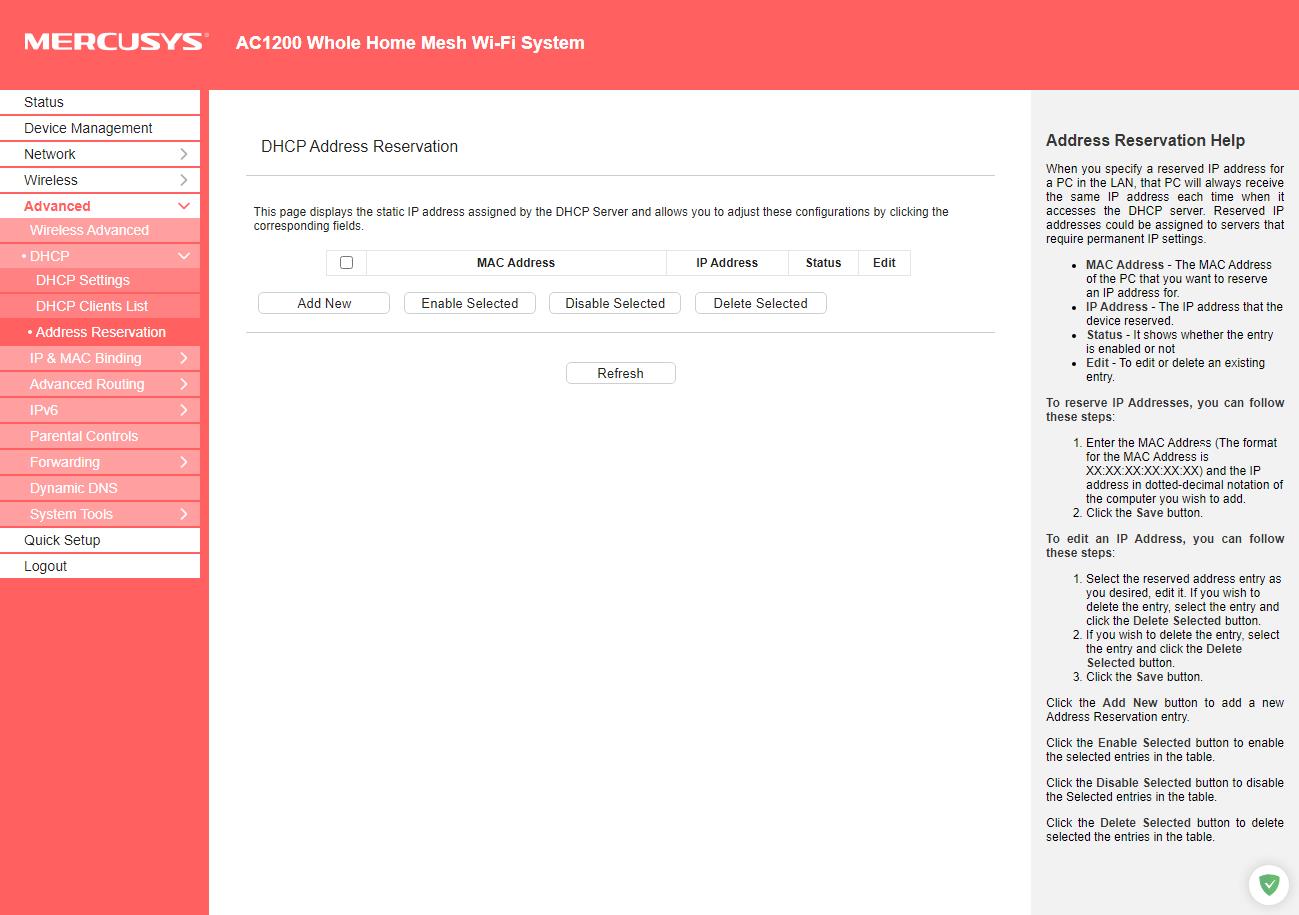This screenshot has width=1299, height=915.
Task: Expand the Network menu chevron
Action: click(x=184, y=154)
